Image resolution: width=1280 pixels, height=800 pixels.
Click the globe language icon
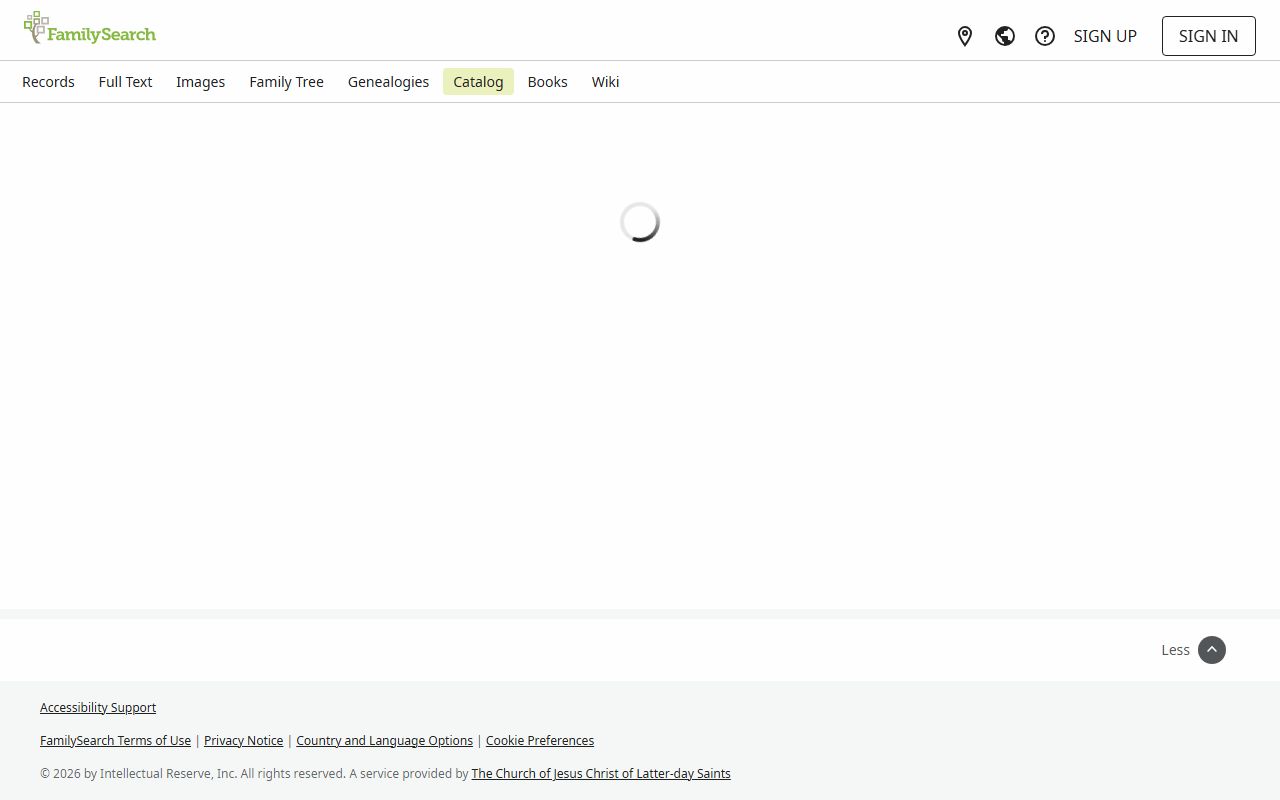[x=1005, y=36]
